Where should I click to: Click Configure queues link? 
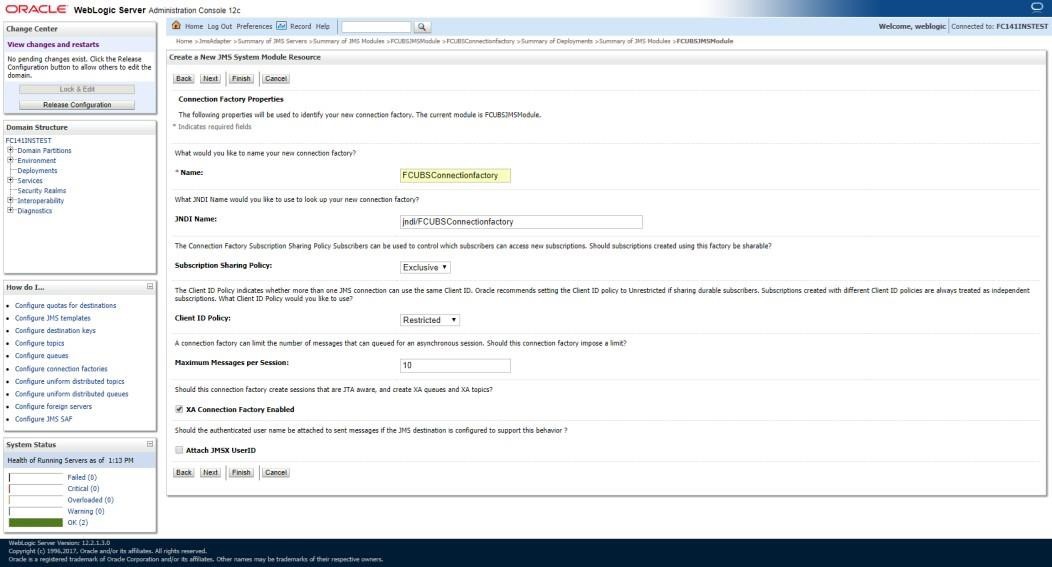[x=42, y=356]
